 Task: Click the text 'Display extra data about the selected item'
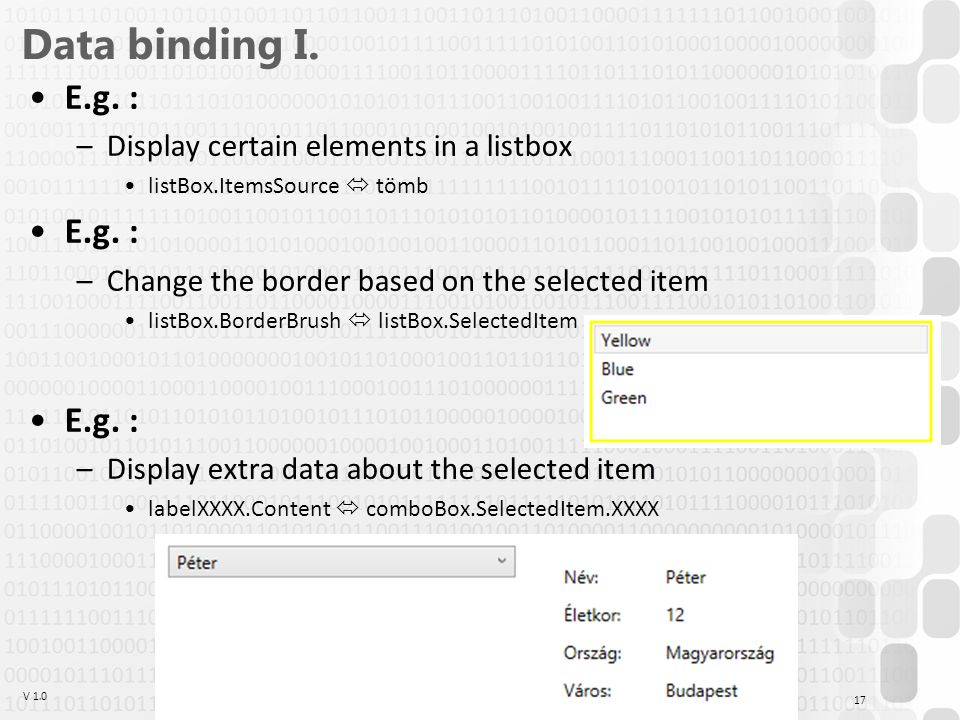point(381,470)
